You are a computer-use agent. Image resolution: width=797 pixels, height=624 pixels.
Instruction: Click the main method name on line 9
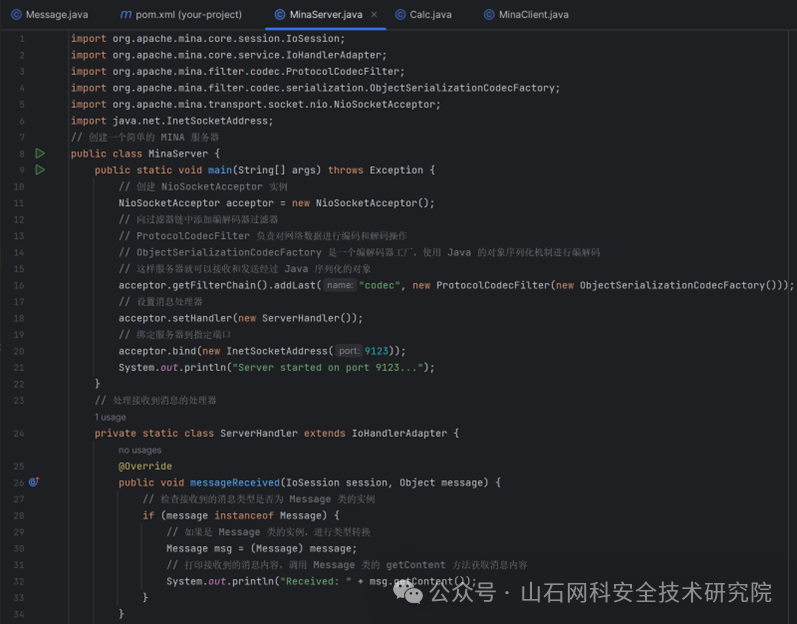point(220,170)
